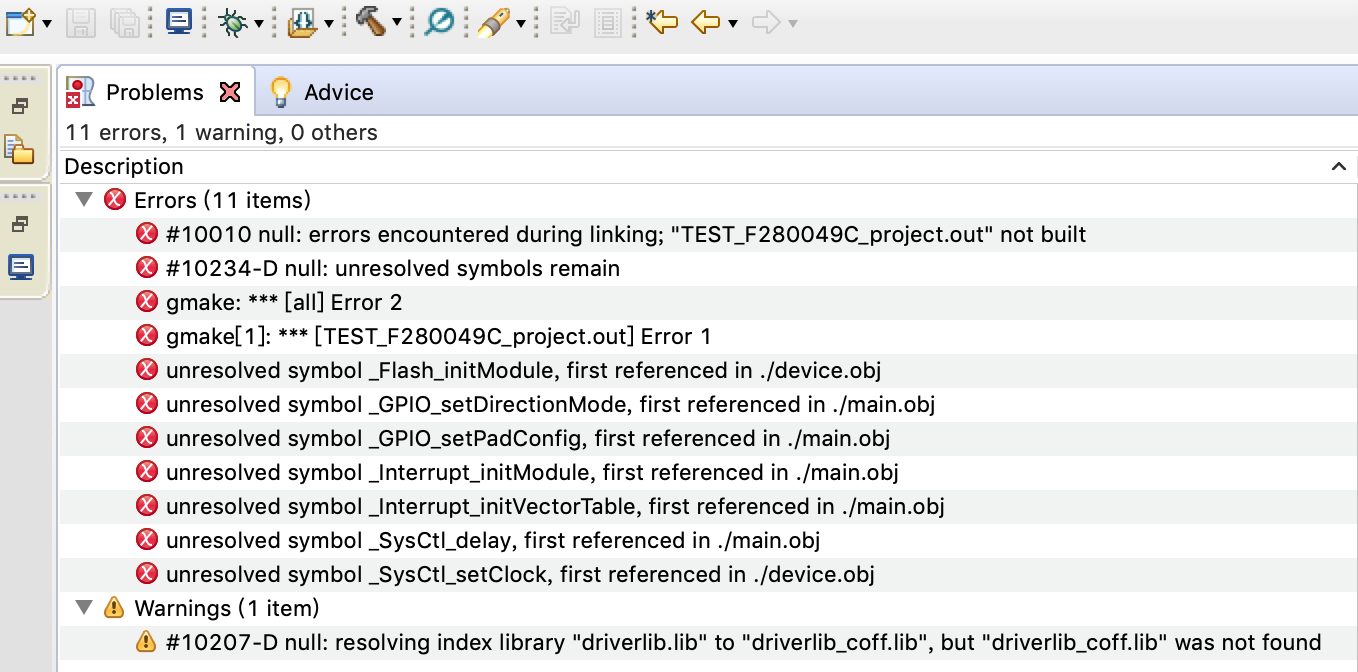Click the Back navigation arrow

[705, 21]
